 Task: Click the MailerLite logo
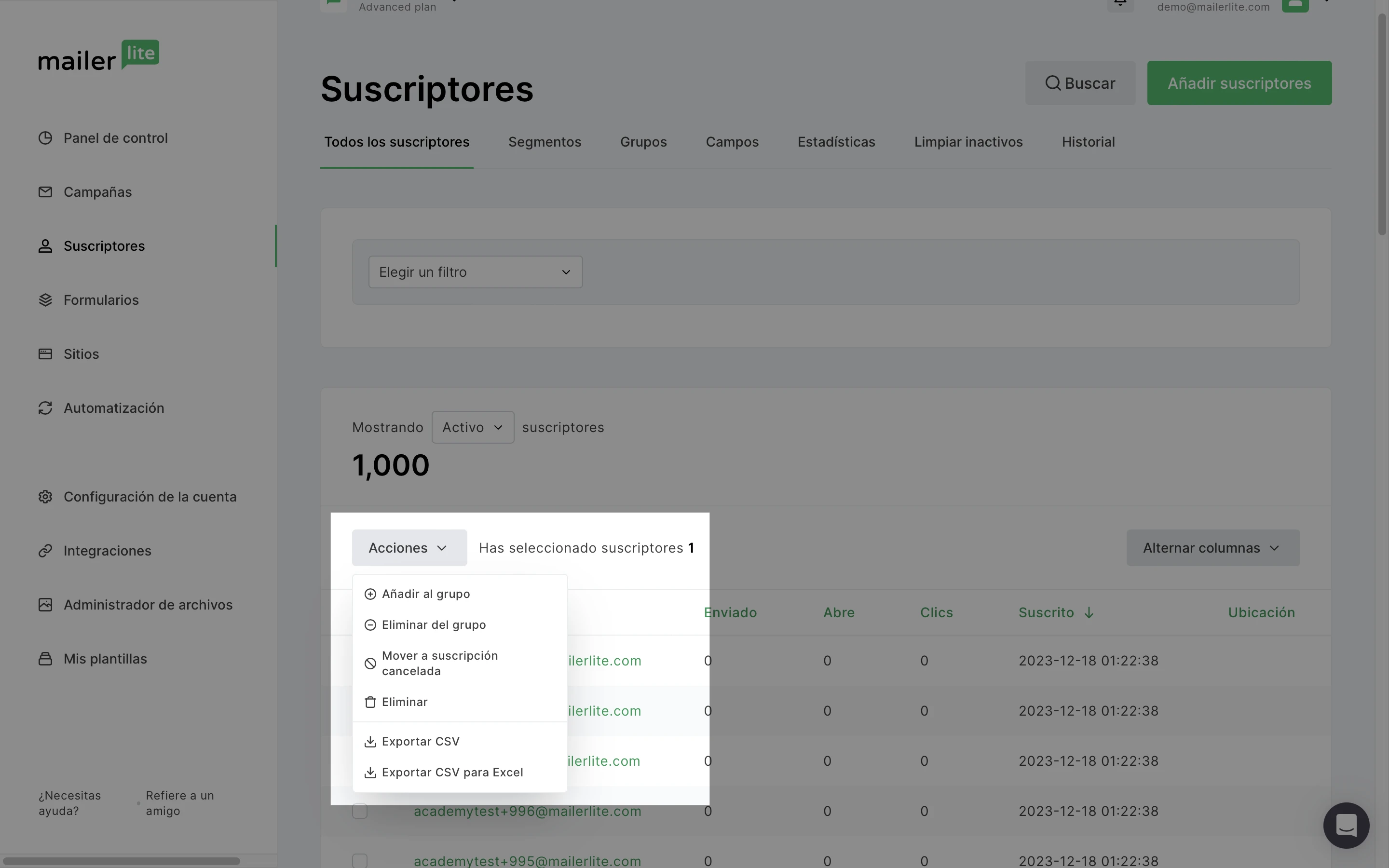coord(99,55)
